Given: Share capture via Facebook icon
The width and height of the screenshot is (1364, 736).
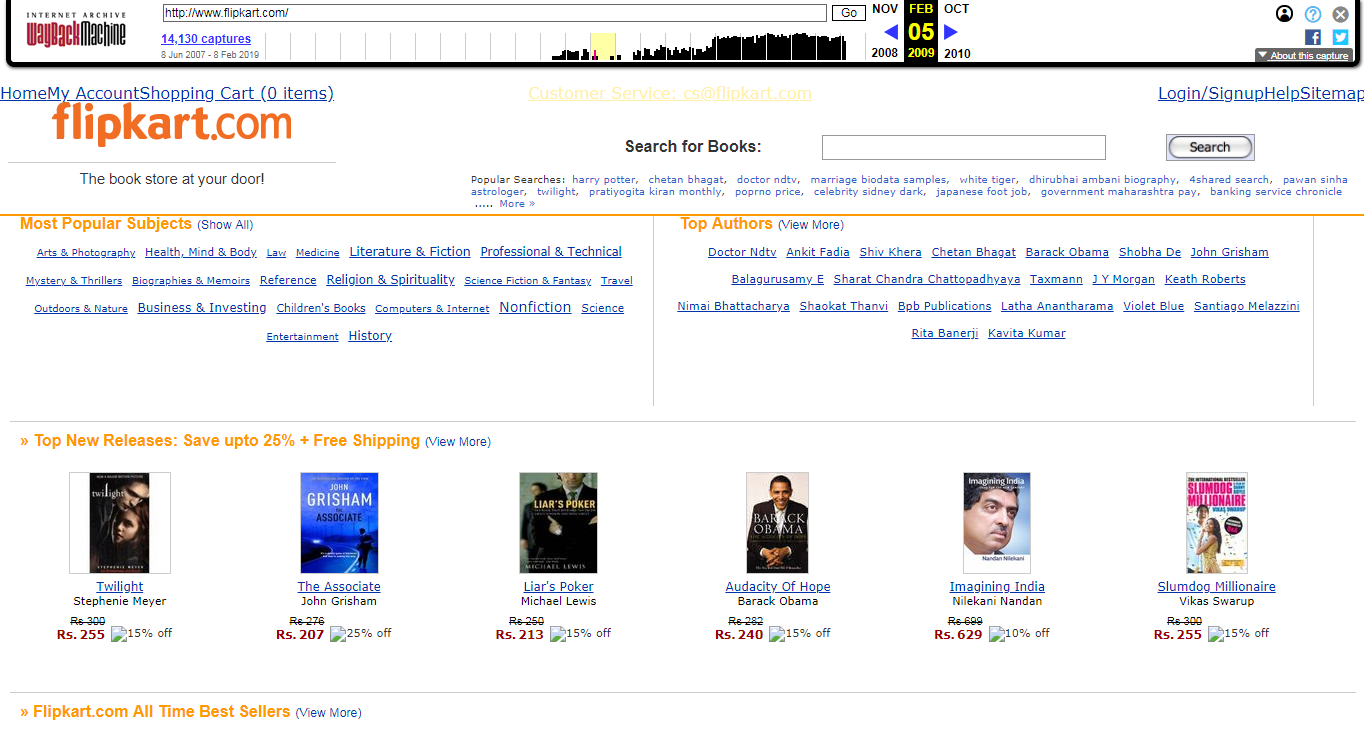Looking at the screenshot, I should pos(1313,37).
